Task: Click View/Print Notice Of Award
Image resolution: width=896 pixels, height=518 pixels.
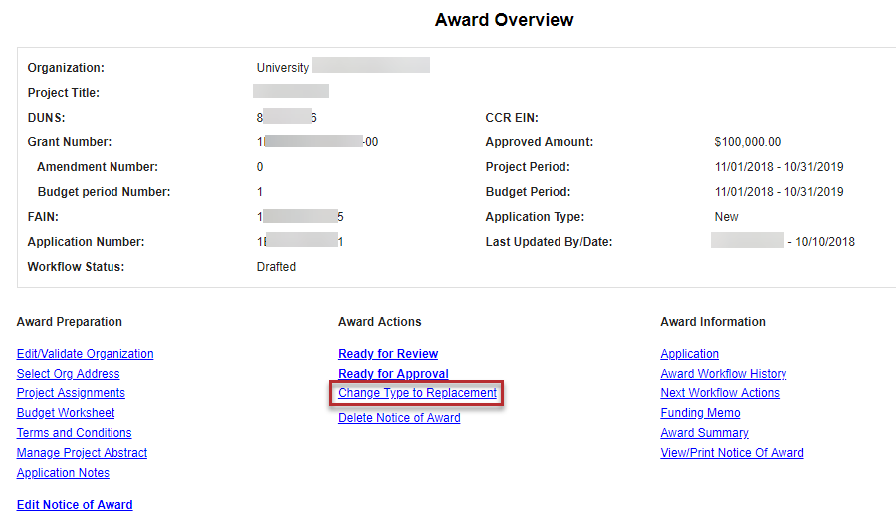Action: pyautogui.click(x=732, y=453)
